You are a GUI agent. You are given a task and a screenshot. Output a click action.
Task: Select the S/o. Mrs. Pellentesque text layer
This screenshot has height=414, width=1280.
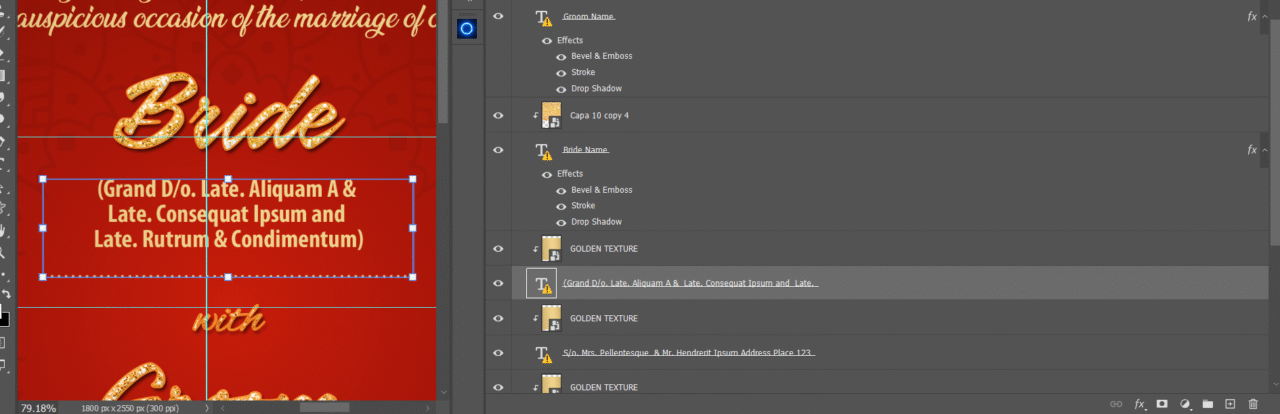click(x=688, y=353)
